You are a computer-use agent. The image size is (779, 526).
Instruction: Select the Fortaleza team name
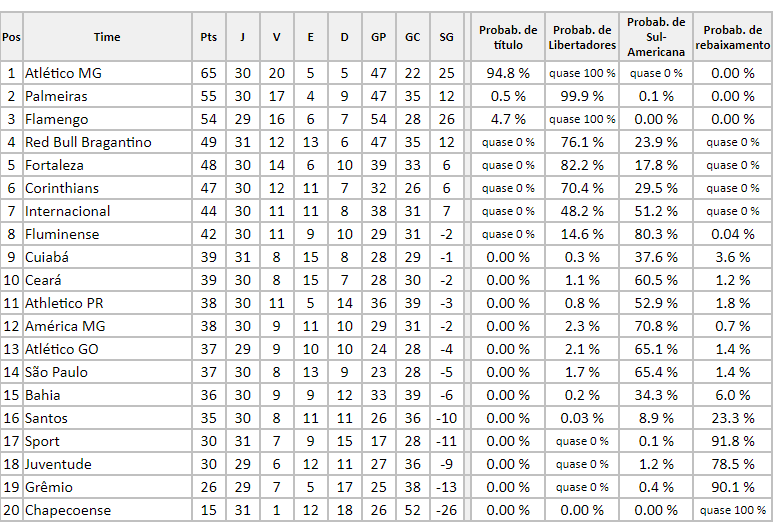(54, 165)
